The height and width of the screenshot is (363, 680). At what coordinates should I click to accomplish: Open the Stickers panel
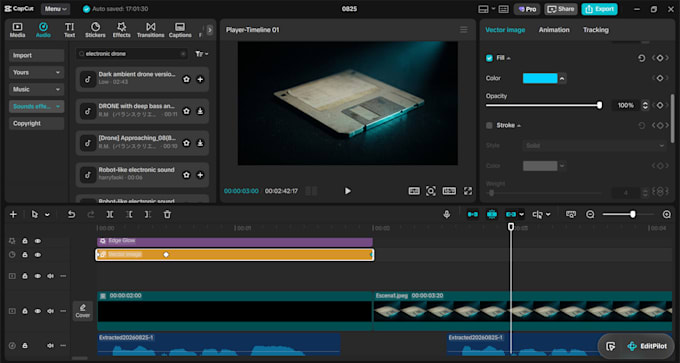coord(95,30)
